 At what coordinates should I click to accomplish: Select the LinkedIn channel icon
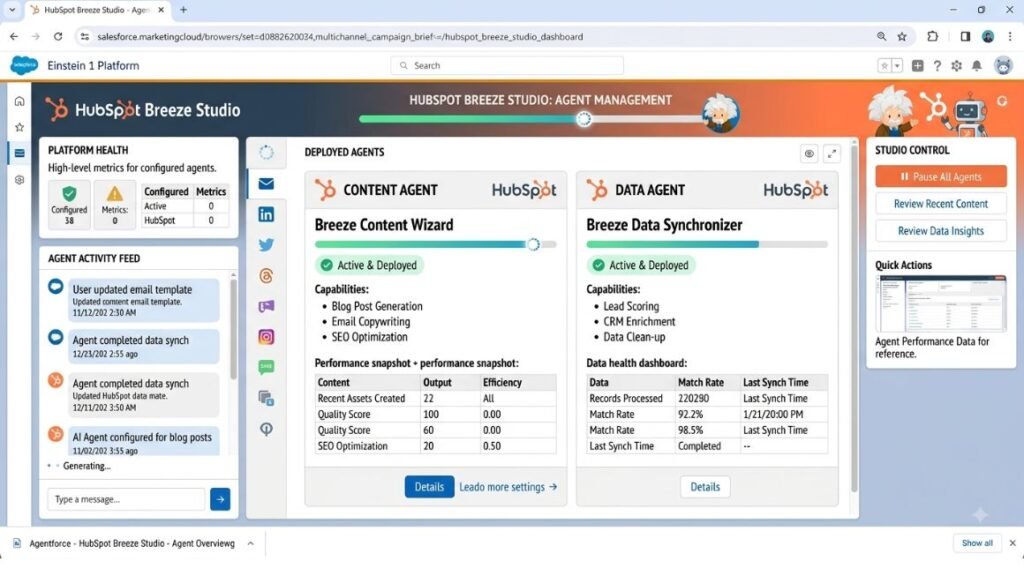pos(266,214)
